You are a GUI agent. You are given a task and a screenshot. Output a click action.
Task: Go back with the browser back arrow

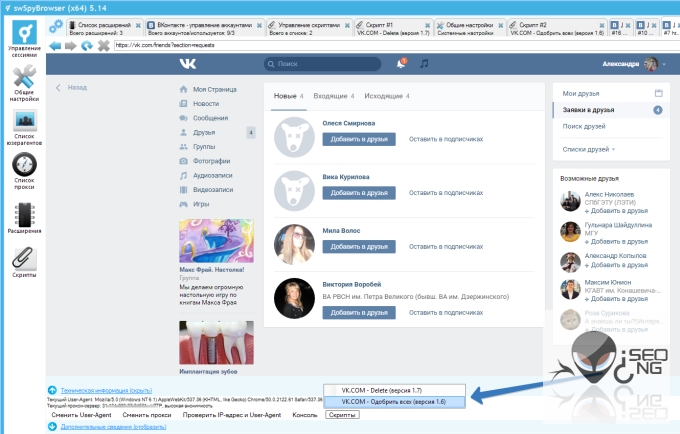[55, 46]
